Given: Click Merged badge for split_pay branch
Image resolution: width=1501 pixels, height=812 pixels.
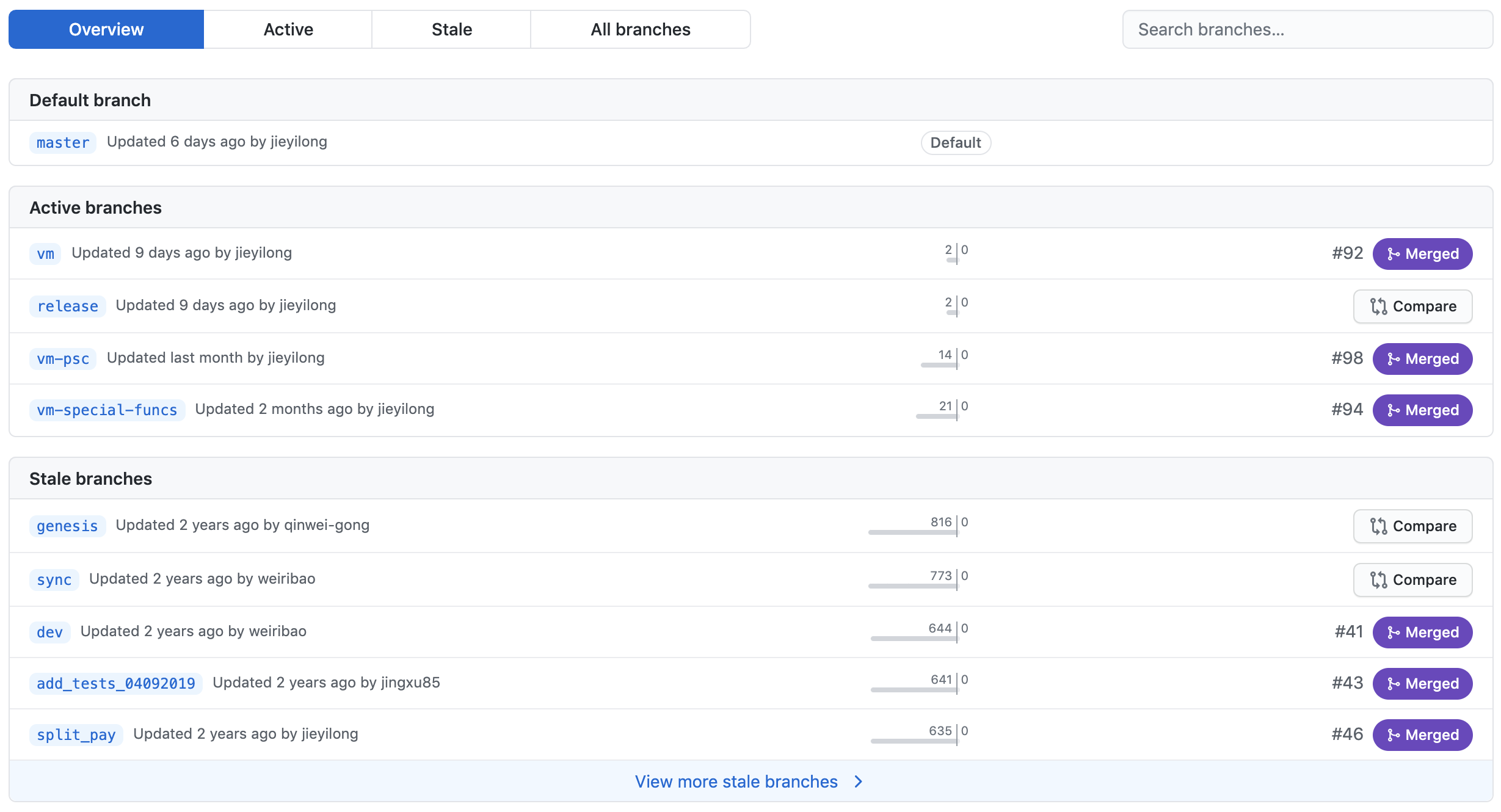Looking at the screenshot, I should tap(1422, 735).
